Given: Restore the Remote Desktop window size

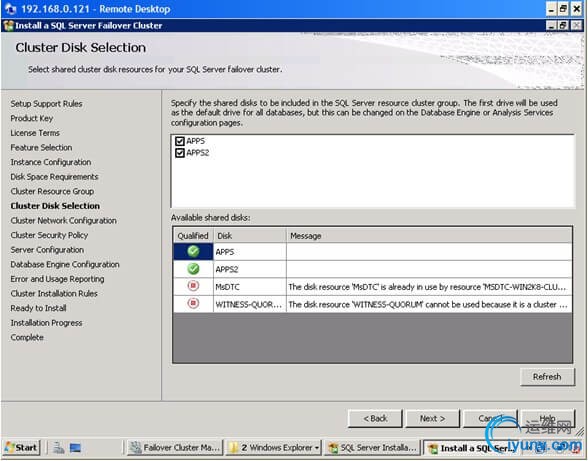Looking at the screenshot, I should 563,9.
